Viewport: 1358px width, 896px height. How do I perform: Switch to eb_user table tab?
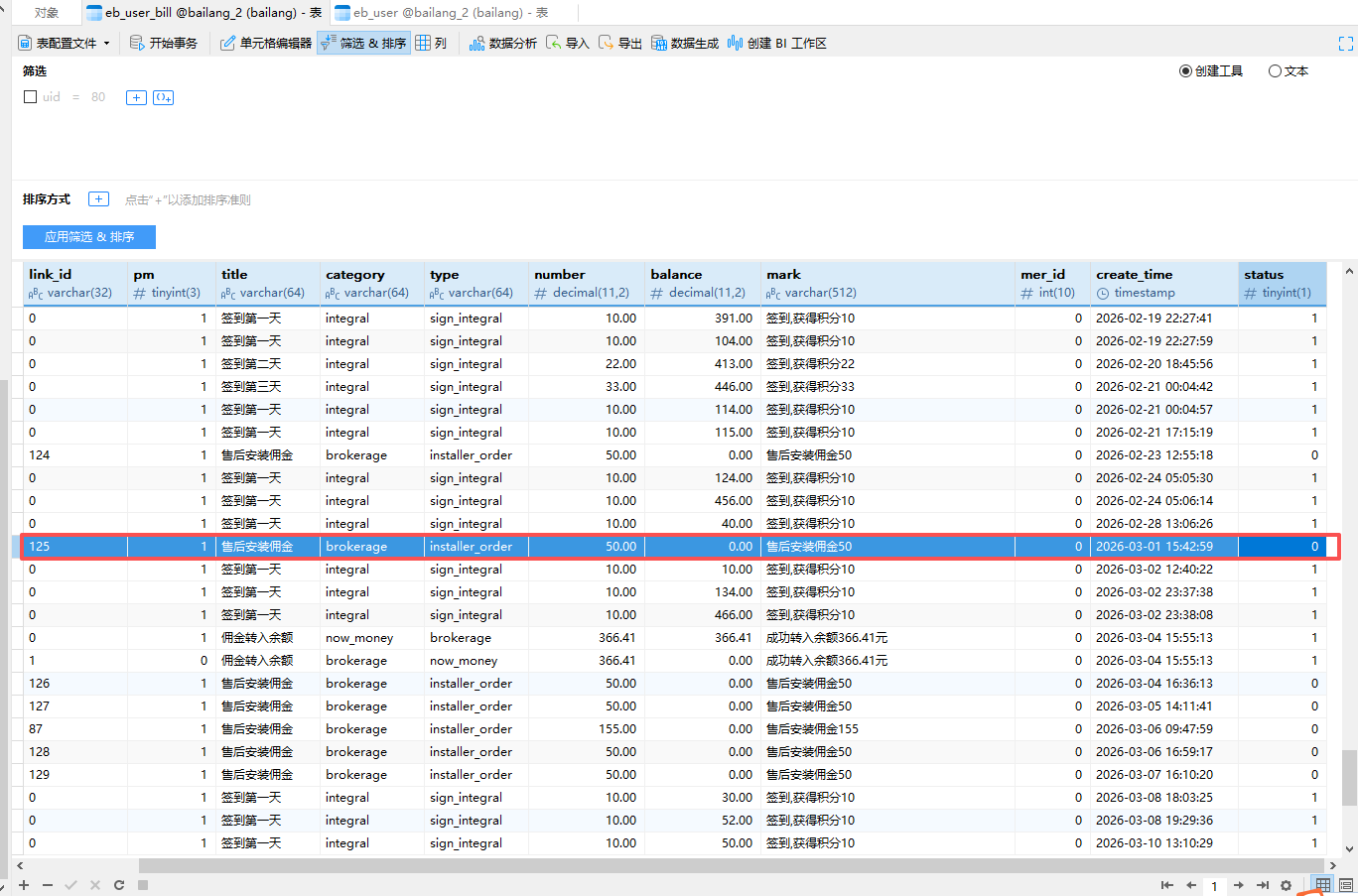(442, 13)
